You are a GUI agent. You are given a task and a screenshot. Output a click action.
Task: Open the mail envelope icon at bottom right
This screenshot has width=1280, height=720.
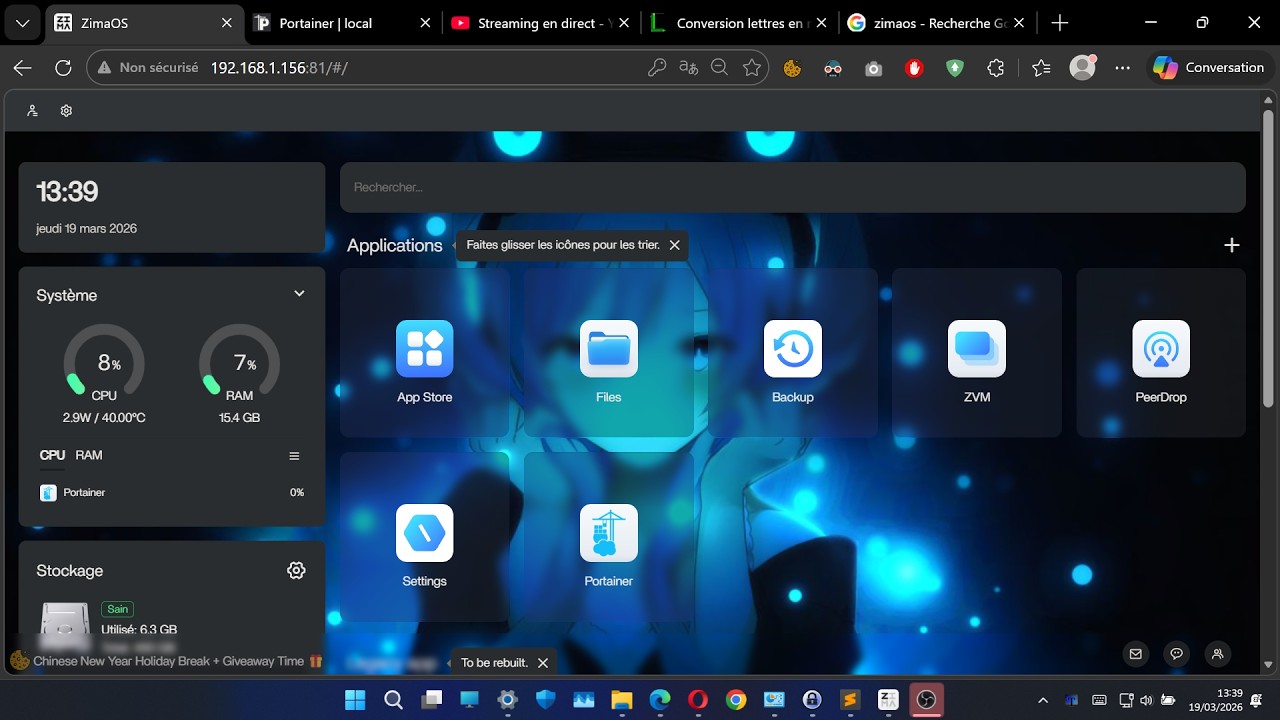1135,654
